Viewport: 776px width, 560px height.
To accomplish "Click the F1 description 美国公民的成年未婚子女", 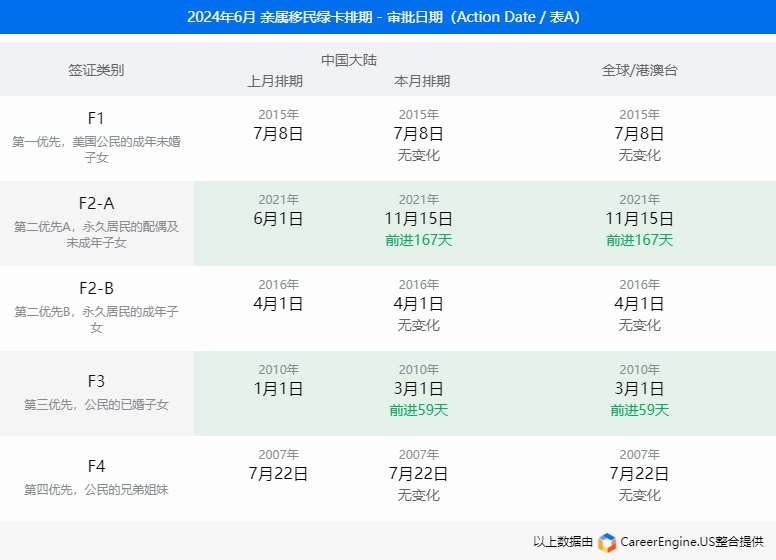I will pos(97,149).
